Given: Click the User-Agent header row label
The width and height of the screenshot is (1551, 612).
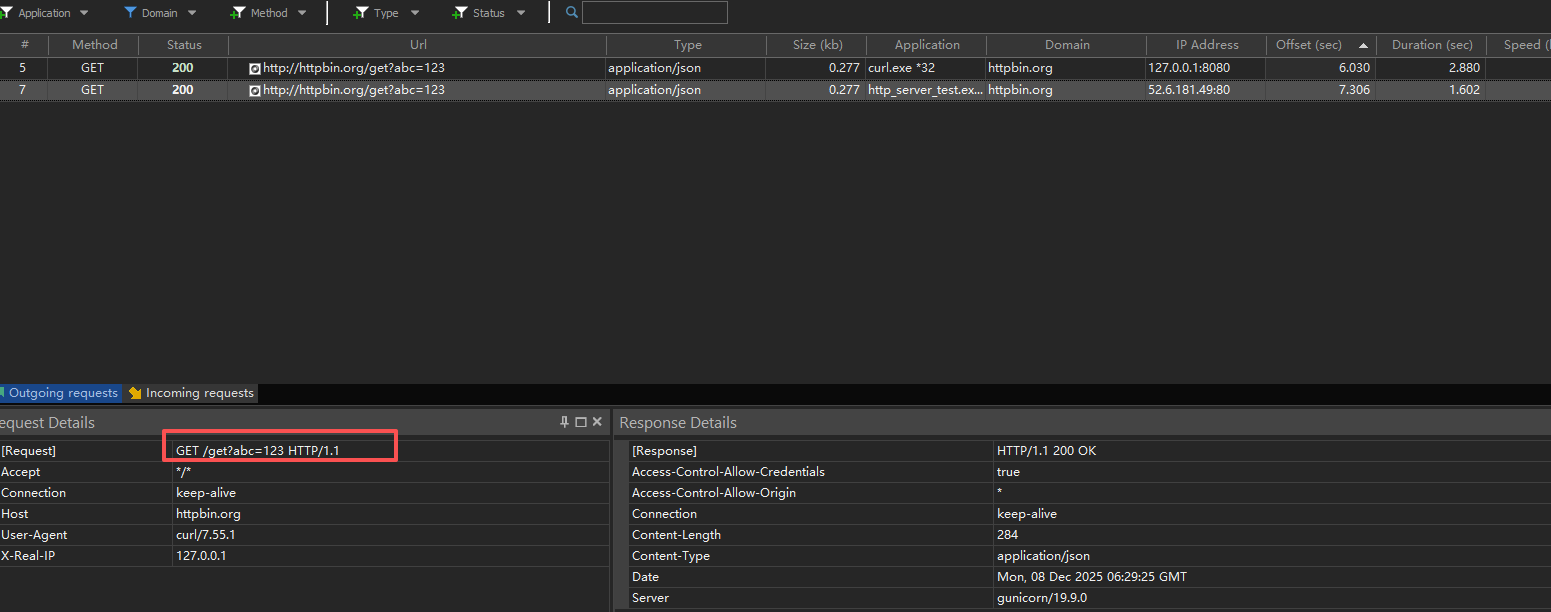Looking at the screenshot, I should [35, 535].
